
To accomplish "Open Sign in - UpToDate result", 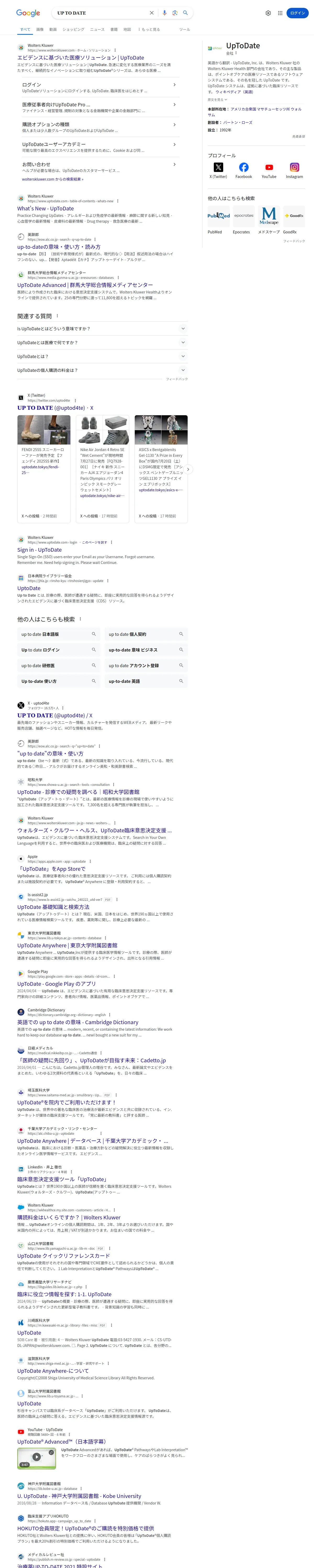I will click(x=39, y=550).
